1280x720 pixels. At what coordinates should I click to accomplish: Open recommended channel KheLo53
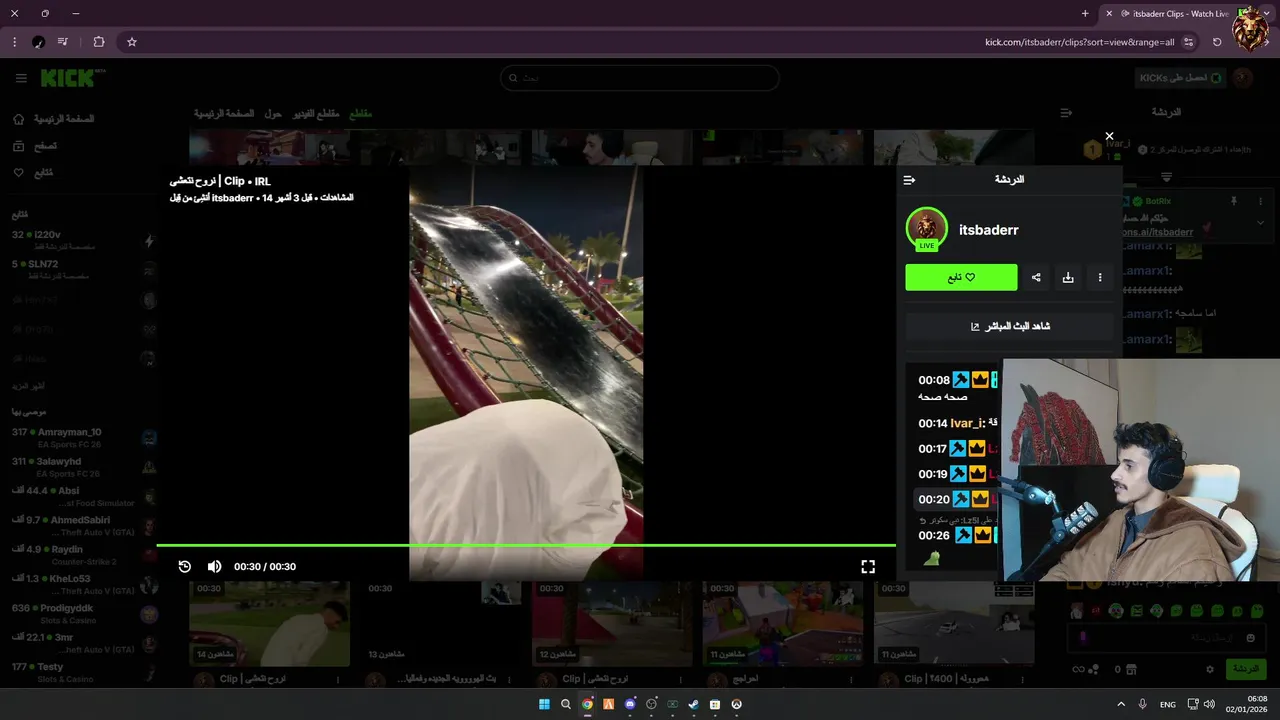(x=84, y=584)
